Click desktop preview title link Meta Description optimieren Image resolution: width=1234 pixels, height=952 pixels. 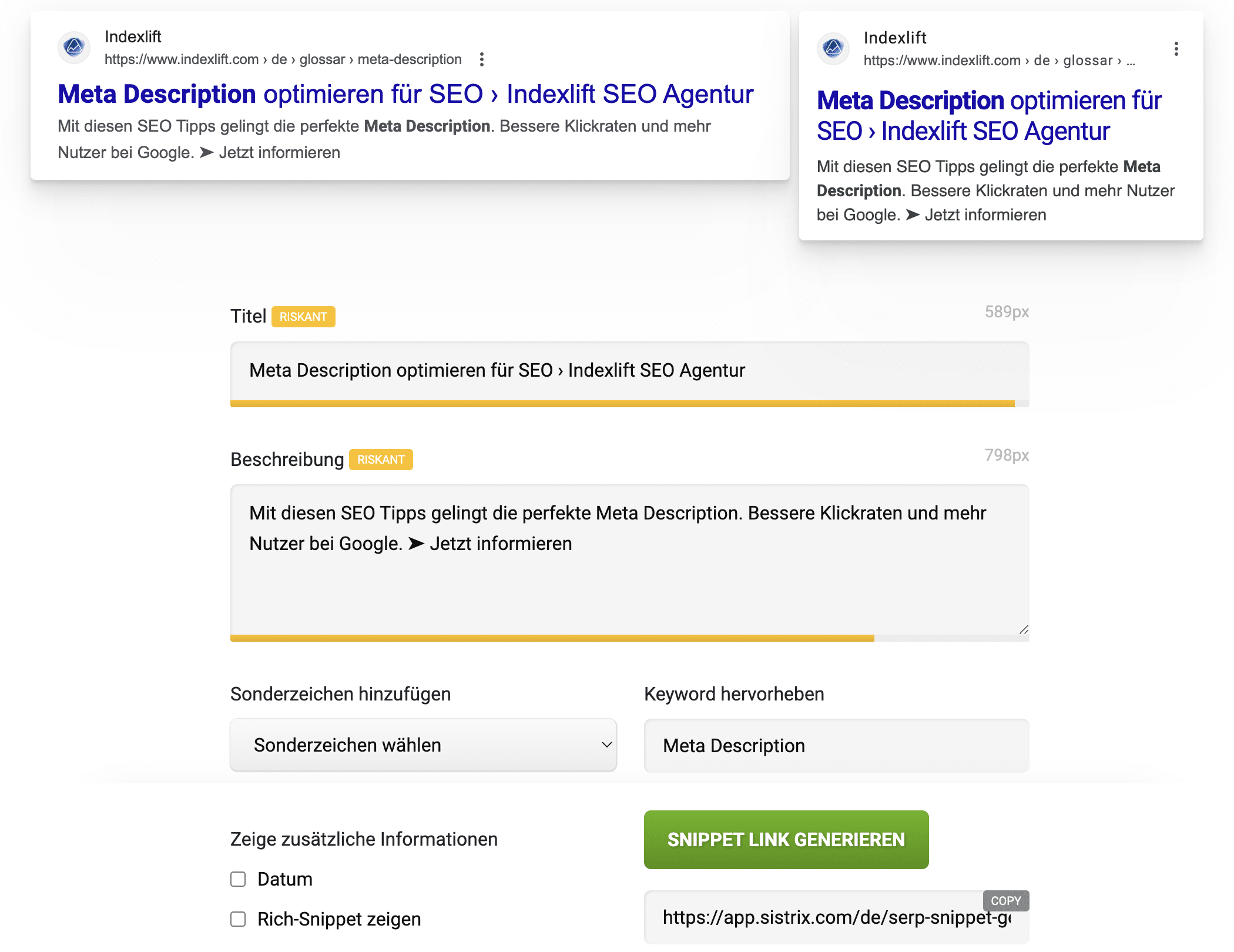coord(405,94)
